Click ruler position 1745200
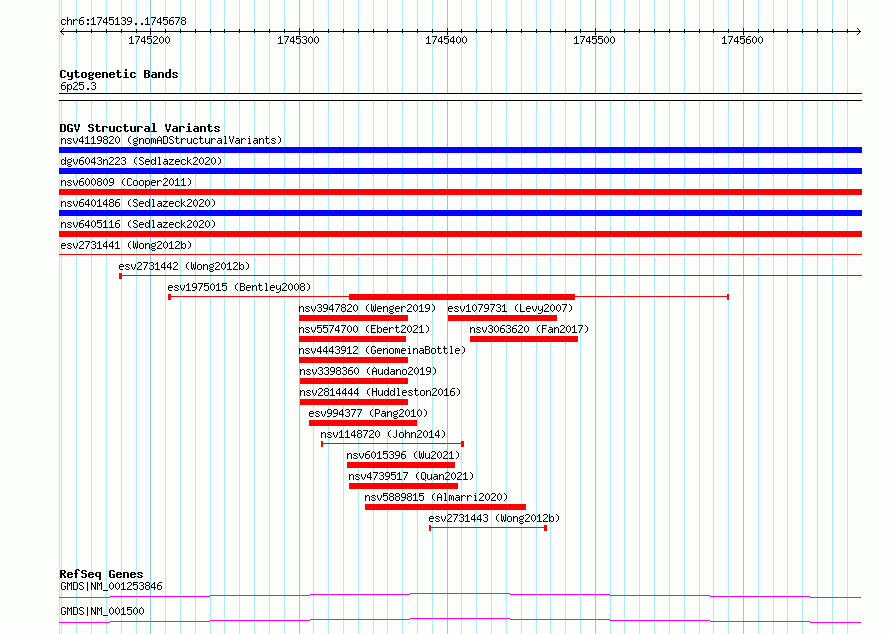Image resolution: width=890 pixels, height=634 pixels. pyautogui.click(x=149, y=40)
